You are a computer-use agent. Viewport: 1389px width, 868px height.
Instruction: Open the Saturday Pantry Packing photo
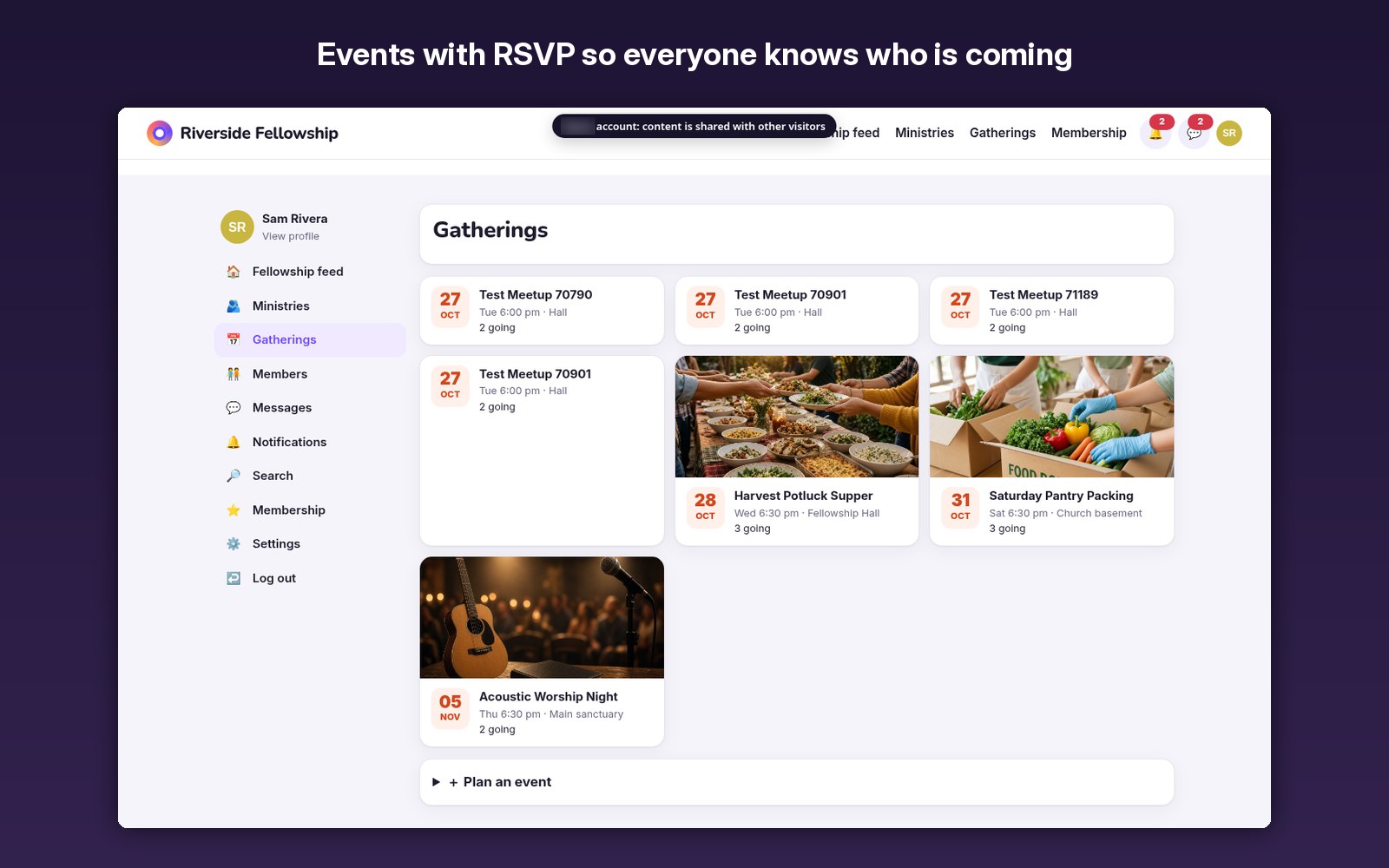click(1051, 417)
